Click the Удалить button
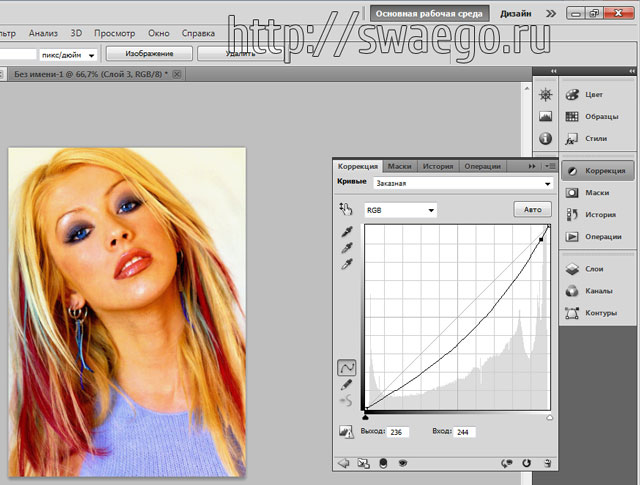The image size is (640, 485). coord(240,53)
